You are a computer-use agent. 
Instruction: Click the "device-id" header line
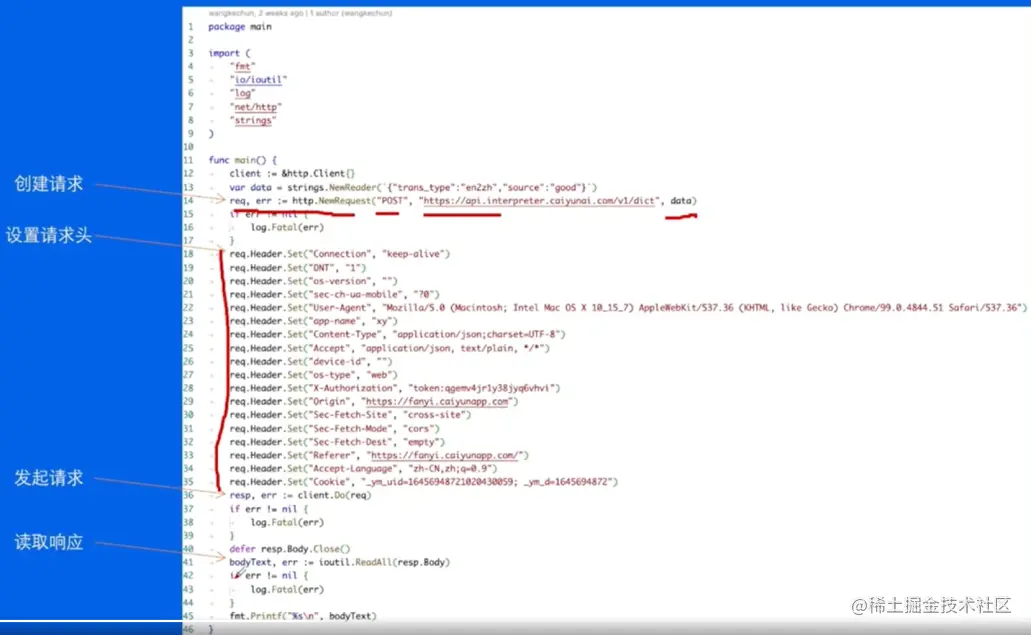310,362
